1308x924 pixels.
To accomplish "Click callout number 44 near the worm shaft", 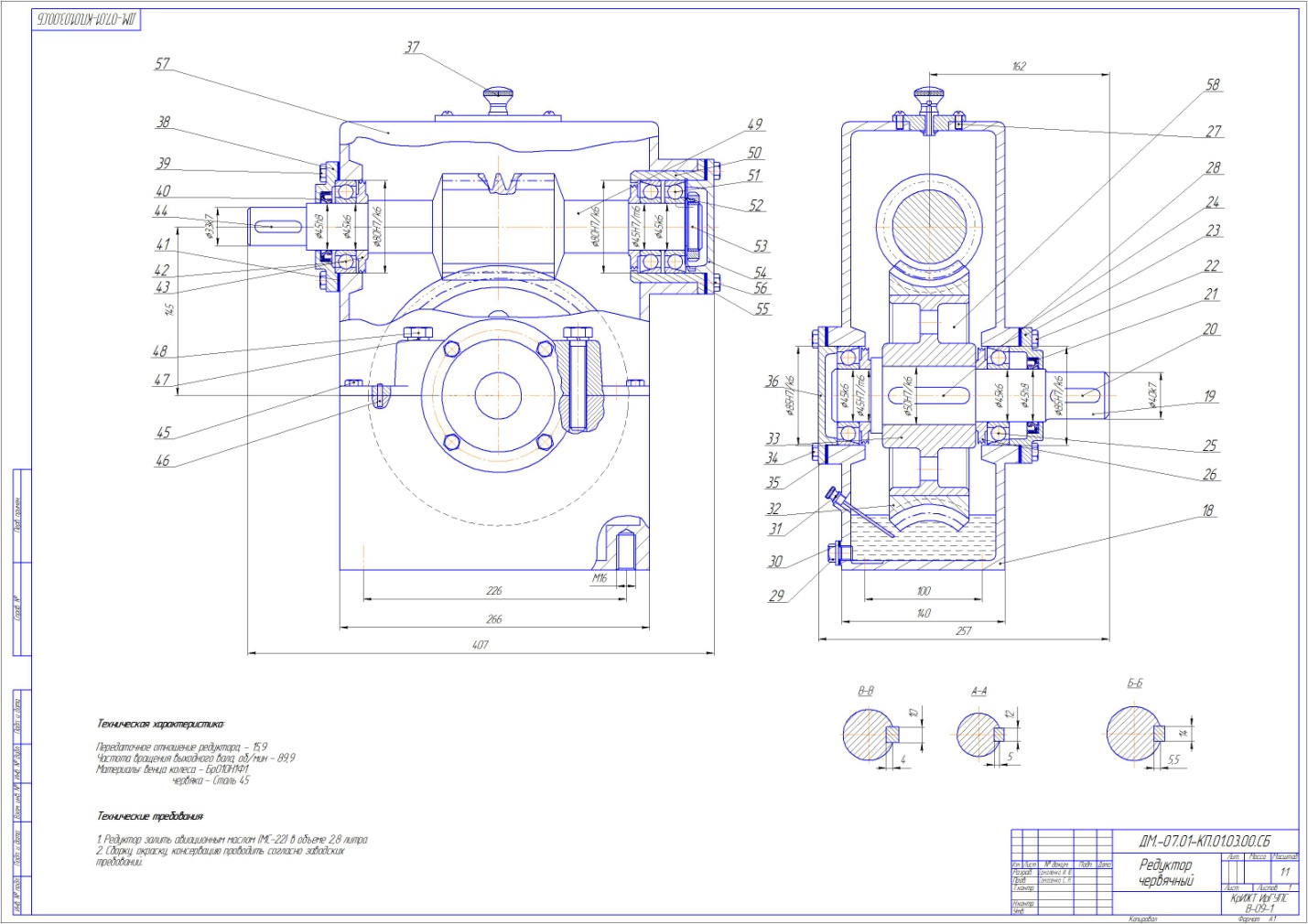I will [x=161, y=211].
